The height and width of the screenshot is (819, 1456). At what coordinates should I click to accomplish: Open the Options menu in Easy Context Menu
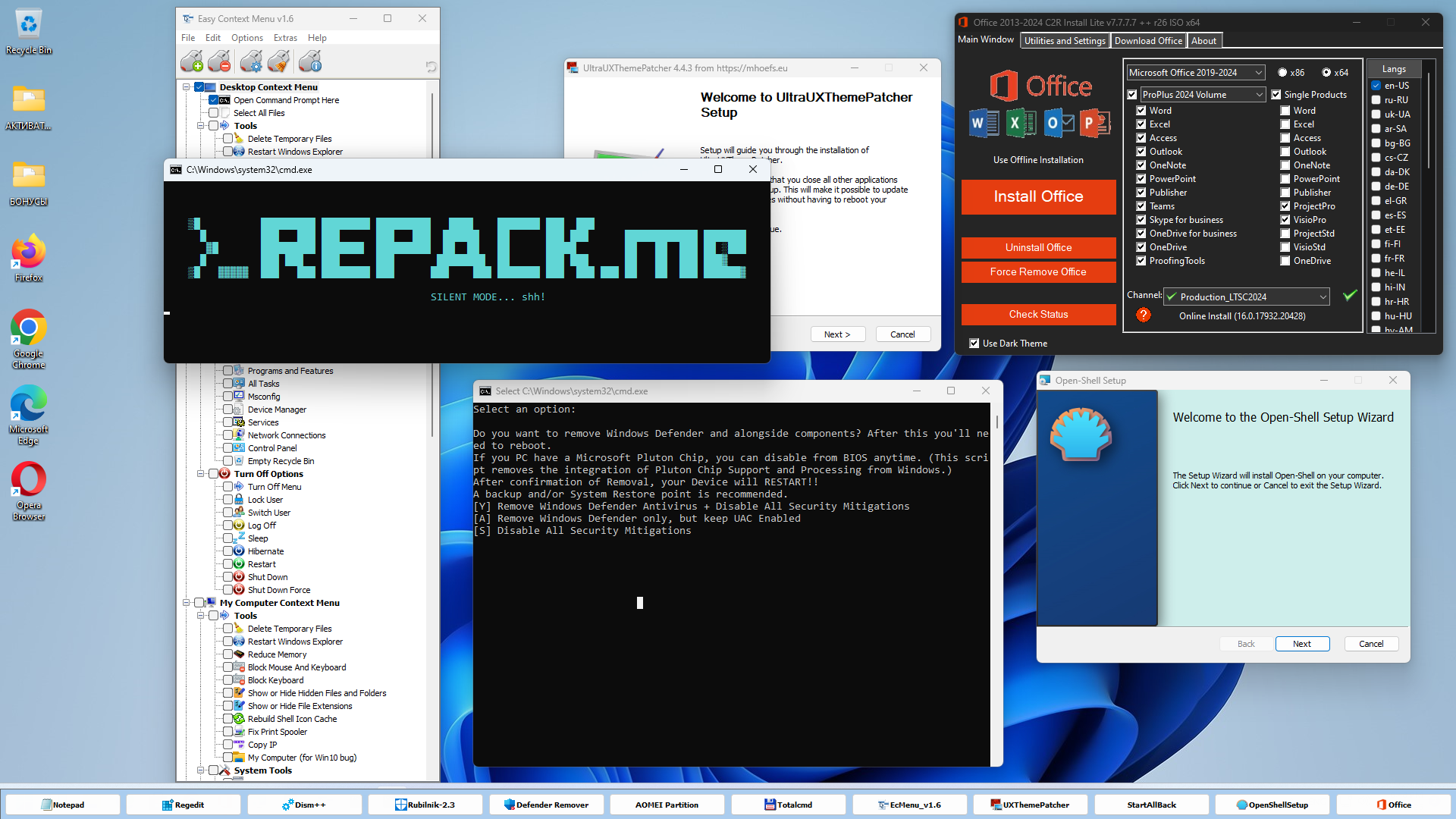pyautogui.click(x=247, y=38)
